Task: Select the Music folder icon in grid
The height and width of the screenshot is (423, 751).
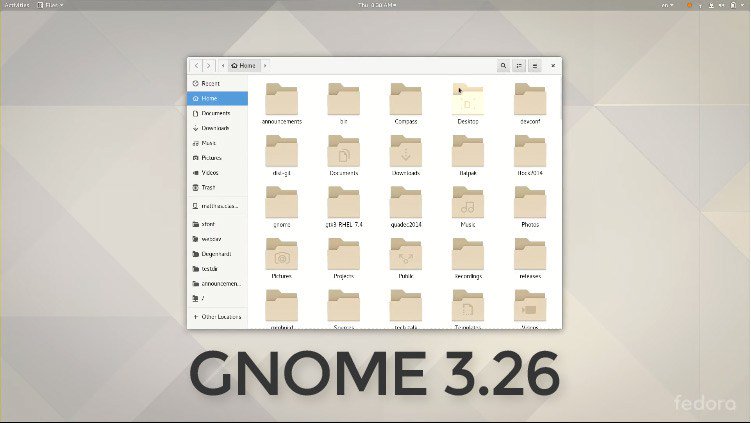Action: point(468,202)
